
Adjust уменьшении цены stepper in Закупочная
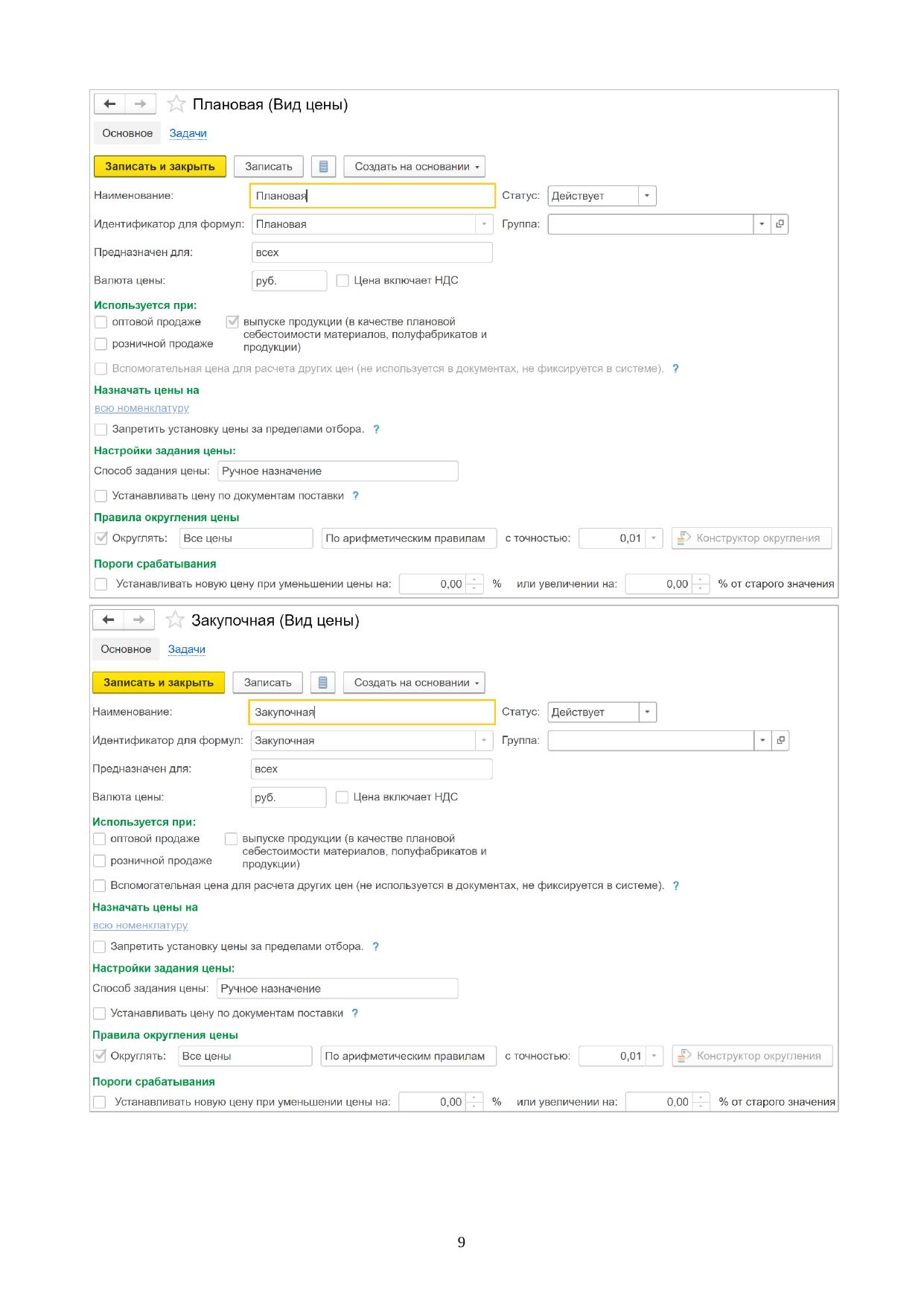click(x=474, y=1102)
